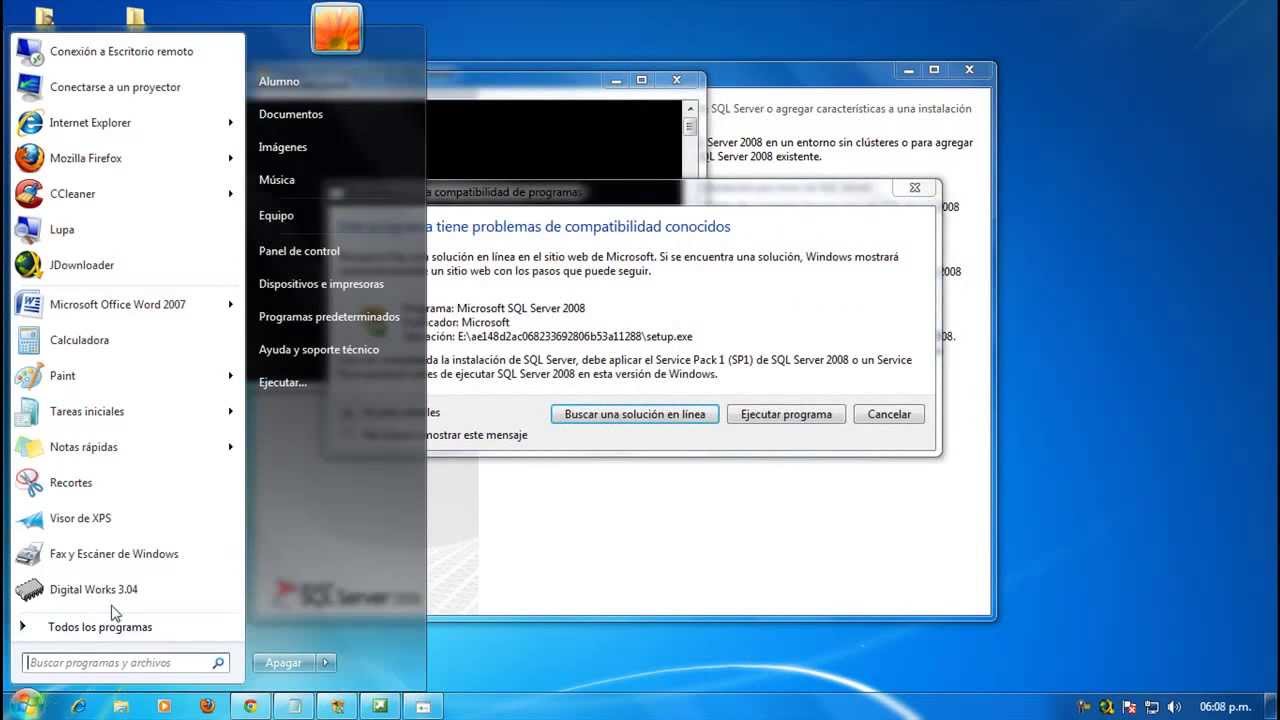Open the shutdown options arrow next to Apagar

point(325,662)
